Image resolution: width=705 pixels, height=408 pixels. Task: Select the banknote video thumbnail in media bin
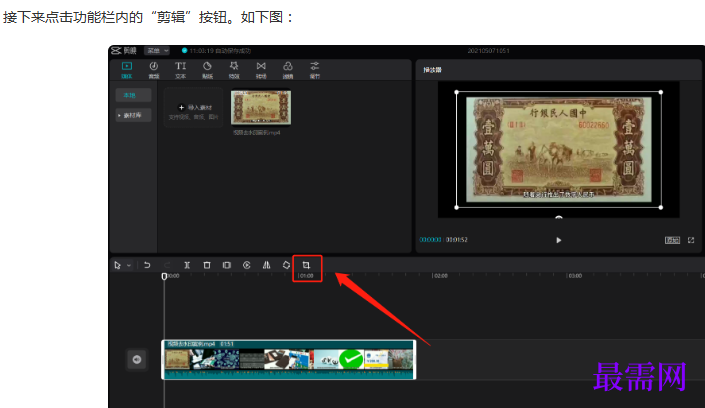261,108
